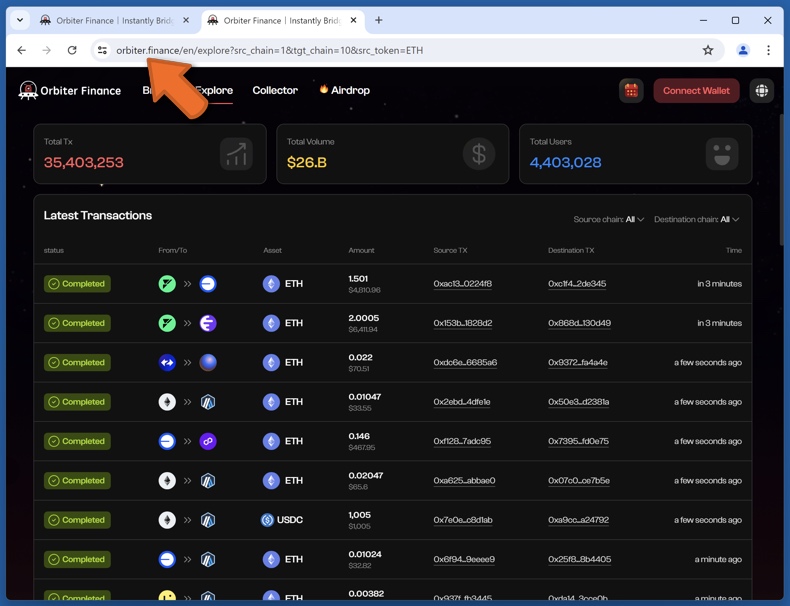Viewport: 790px width, 606px height.
Task: Open source TX 0x7e0e...c8d1ab
Action: 463,520
